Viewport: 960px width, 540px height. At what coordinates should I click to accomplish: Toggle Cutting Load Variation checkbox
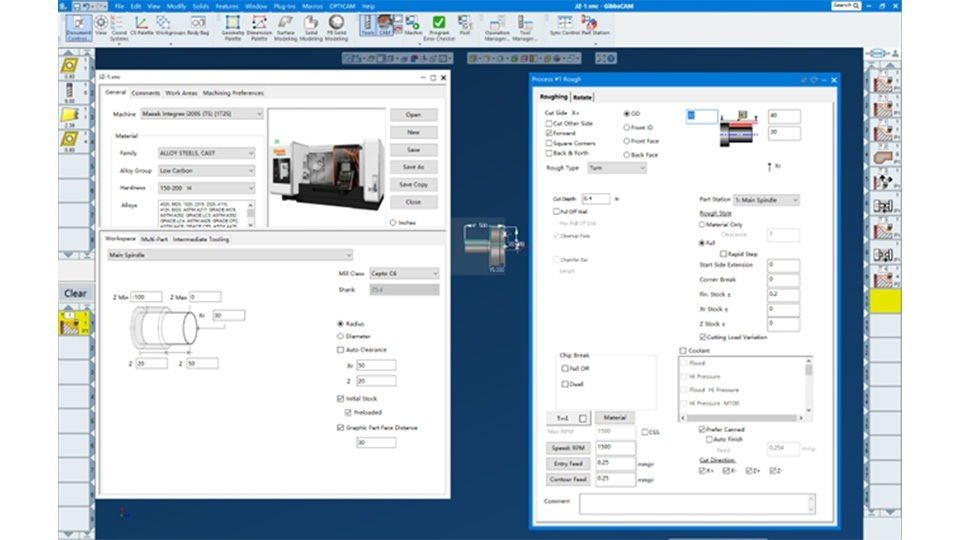702,337
